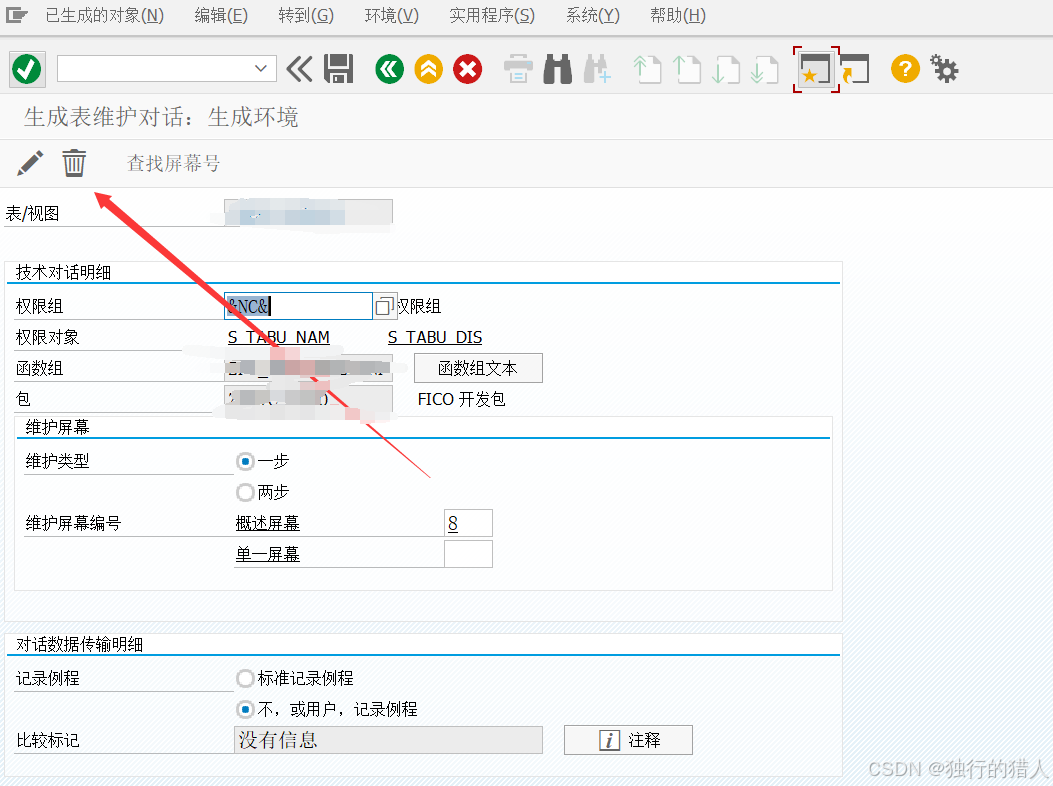
Task: Click the empty 单一屏幕 number field
Action: (469, 554)
